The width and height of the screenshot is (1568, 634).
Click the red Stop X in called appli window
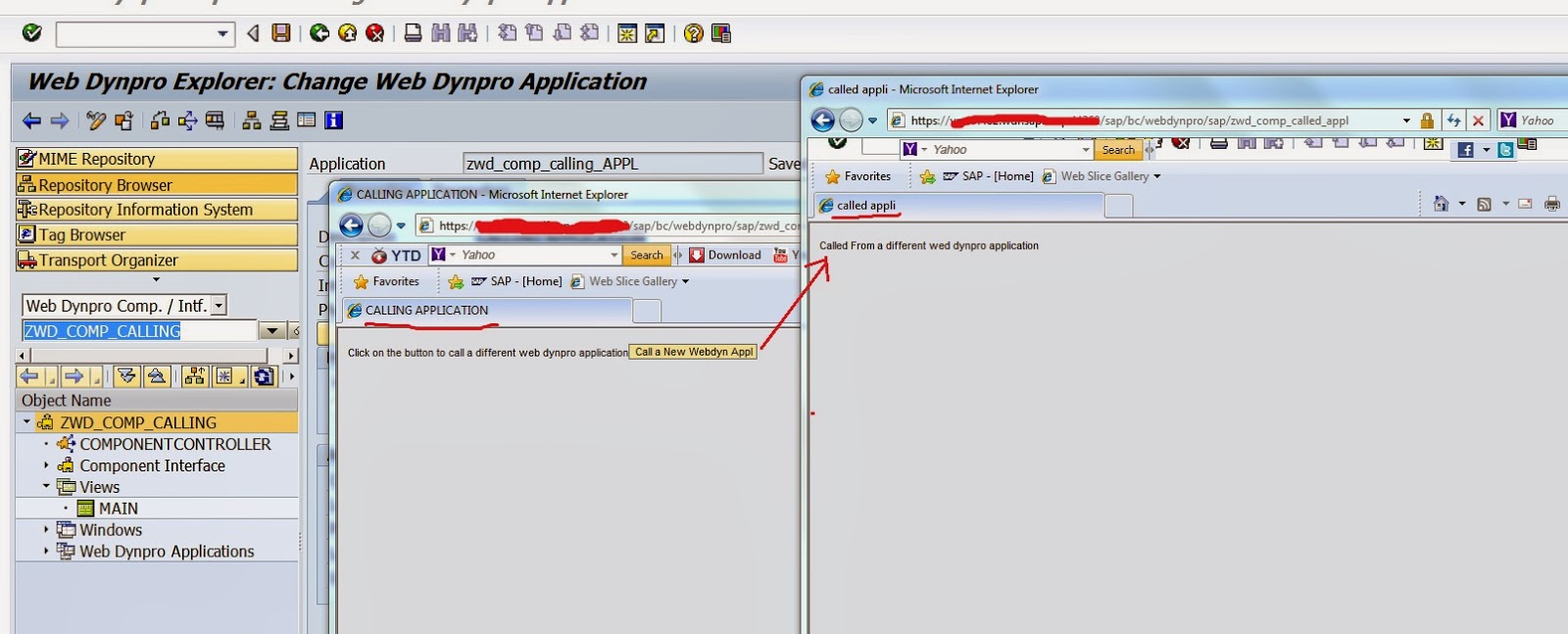1479,121
